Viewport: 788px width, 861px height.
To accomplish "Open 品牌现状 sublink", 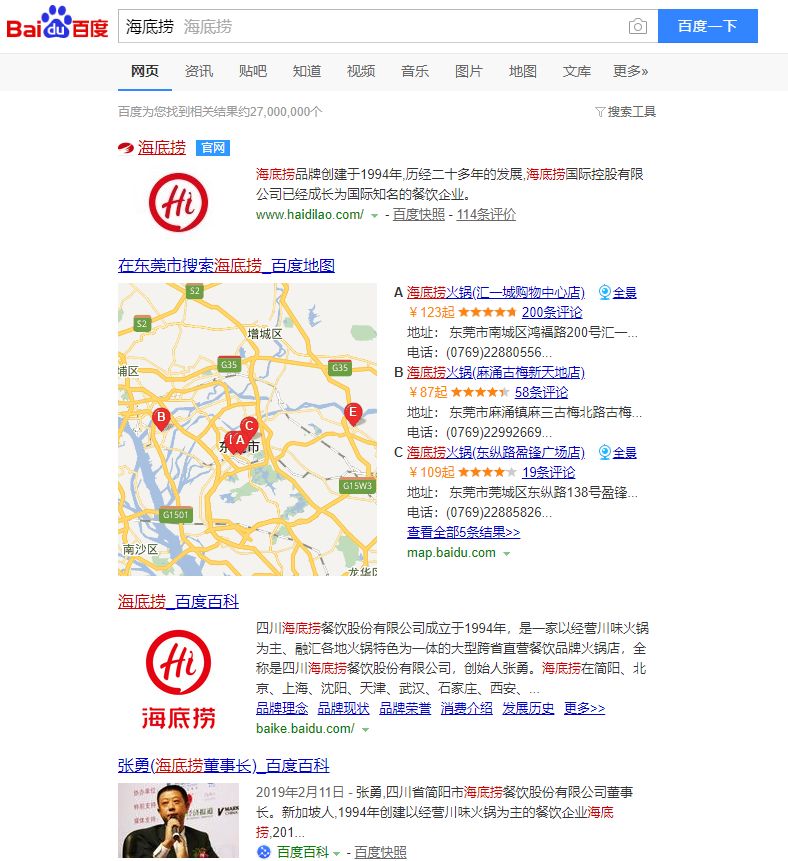I will click(343, 708).
